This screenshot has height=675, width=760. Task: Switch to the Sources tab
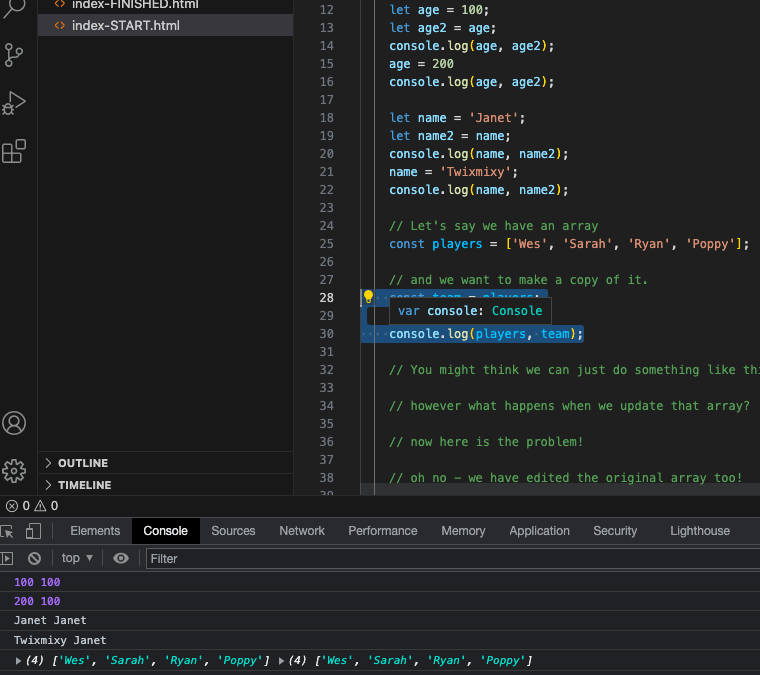pos(233,531)
